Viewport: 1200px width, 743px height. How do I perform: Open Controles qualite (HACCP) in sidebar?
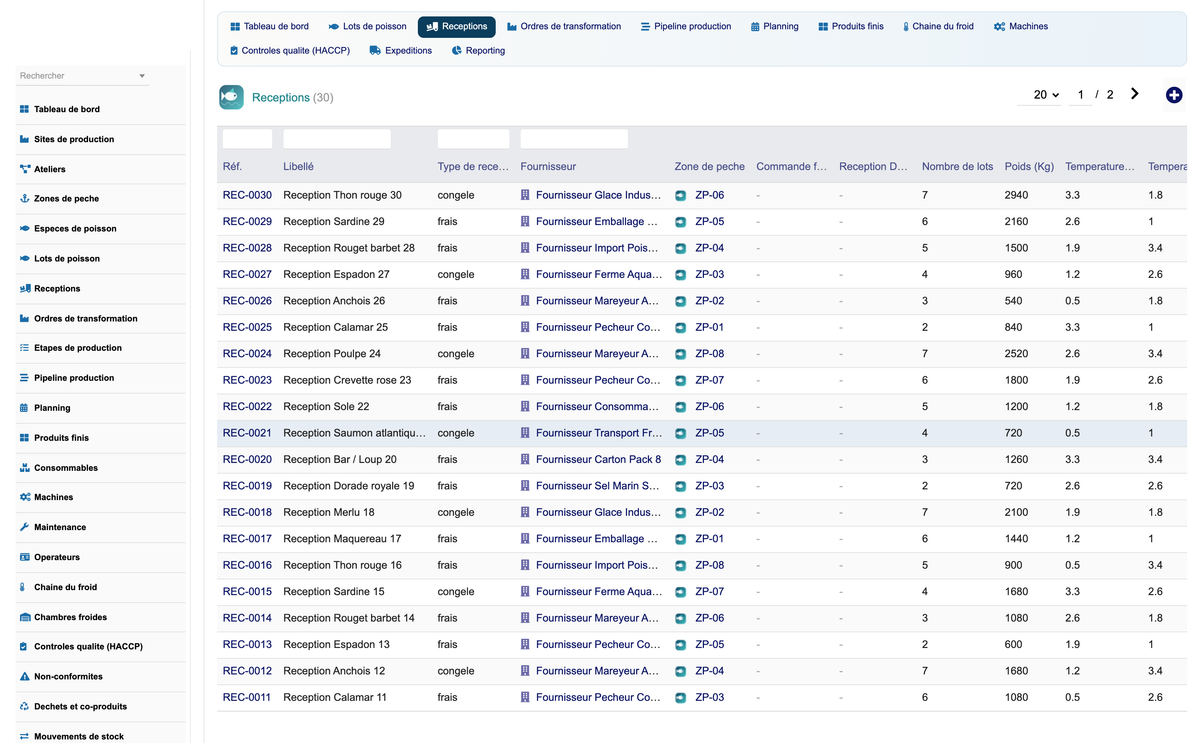[x=88, y=647]
